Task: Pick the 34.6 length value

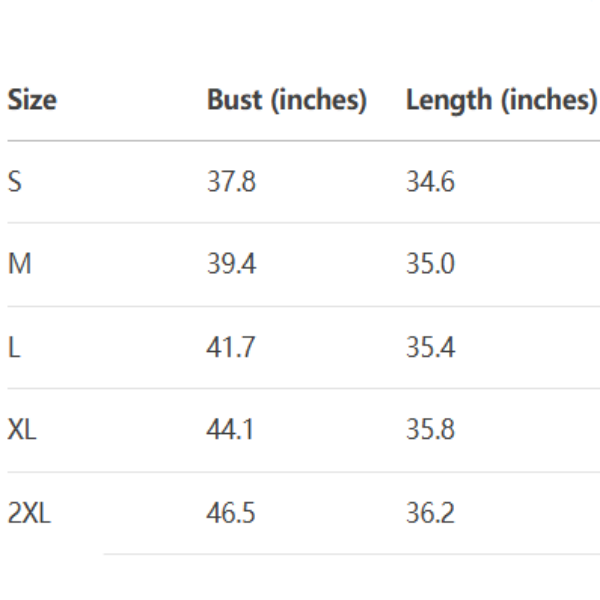Action: [430, 182]
